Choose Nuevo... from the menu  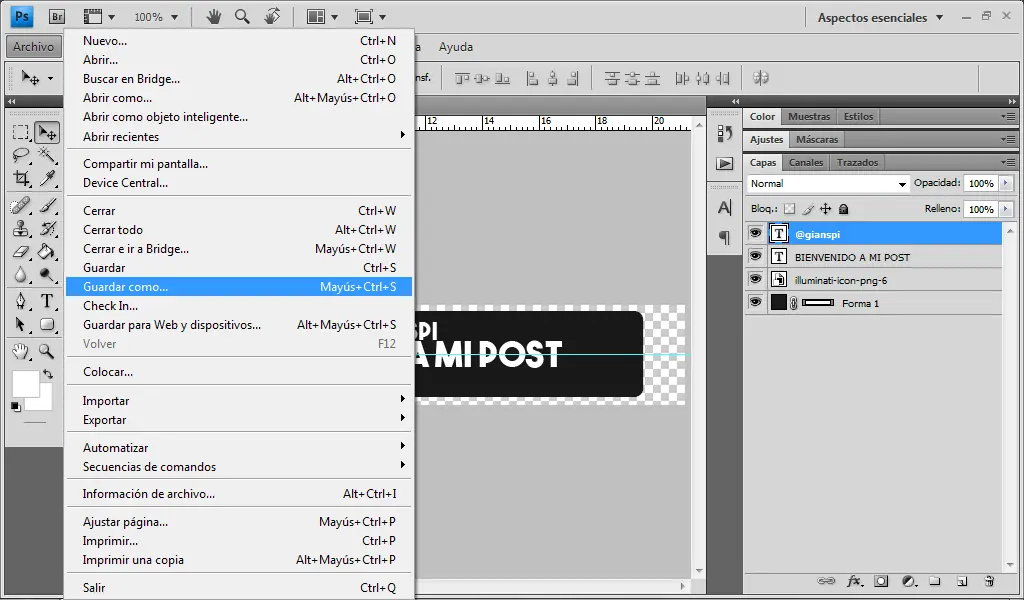tap(239, 40)
